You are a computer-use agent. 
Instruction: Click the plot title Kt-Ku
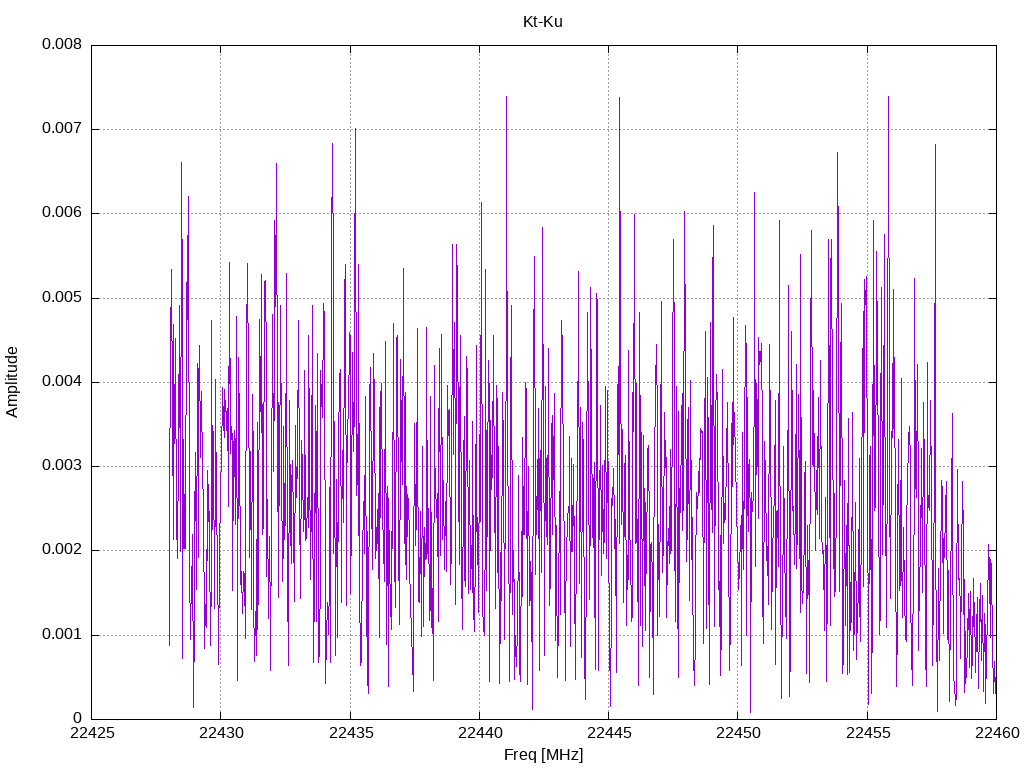(543, 22)
